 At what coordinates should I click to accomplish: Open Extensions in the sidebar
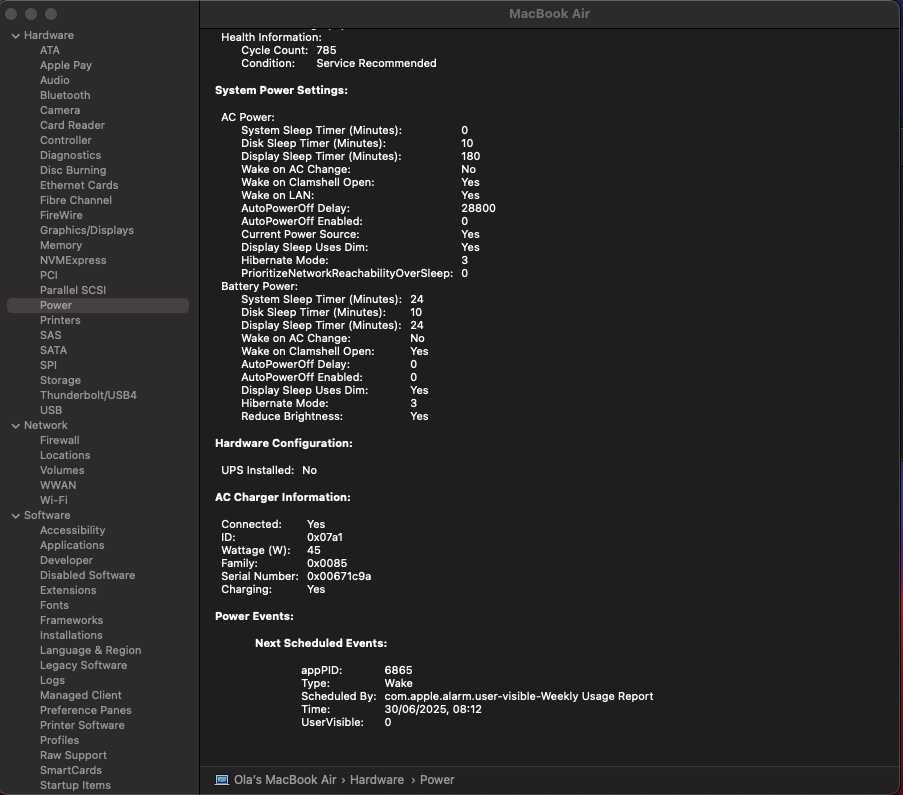coord(68,590)
